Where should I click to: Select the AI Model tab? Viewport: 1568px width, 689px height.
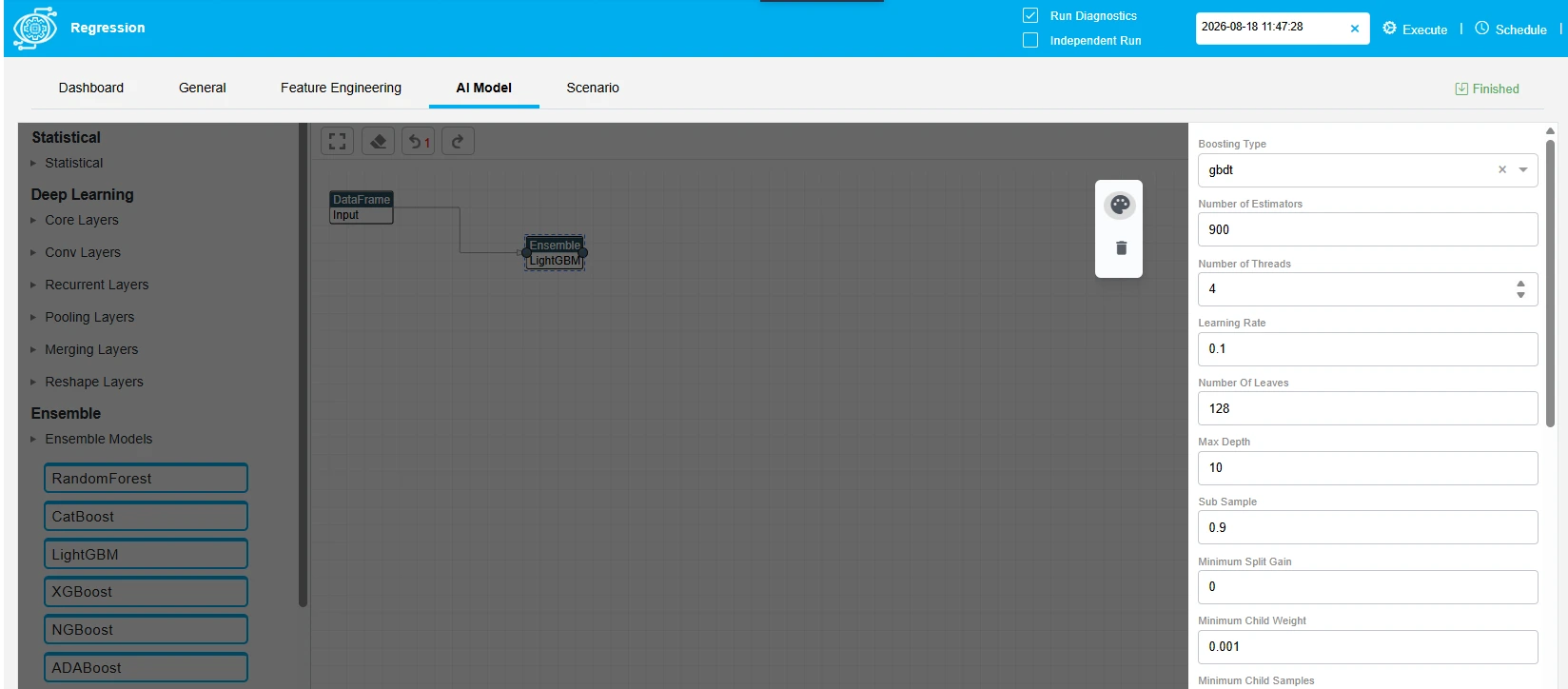pyautogui.click(x=484, y=88)
